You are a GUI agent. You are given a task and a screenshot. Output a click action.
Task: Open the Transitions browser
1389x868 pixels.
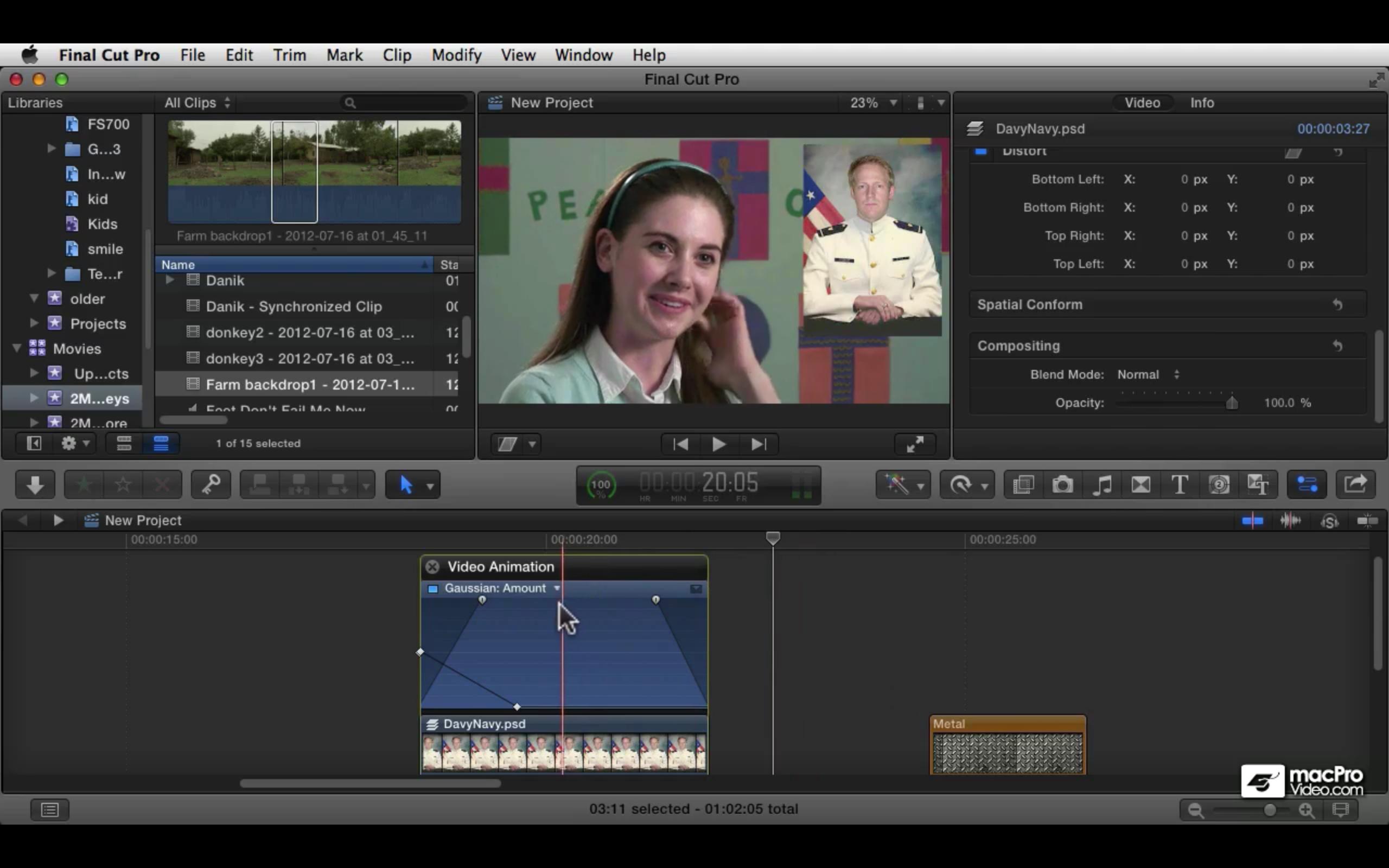pos(1140,485)
